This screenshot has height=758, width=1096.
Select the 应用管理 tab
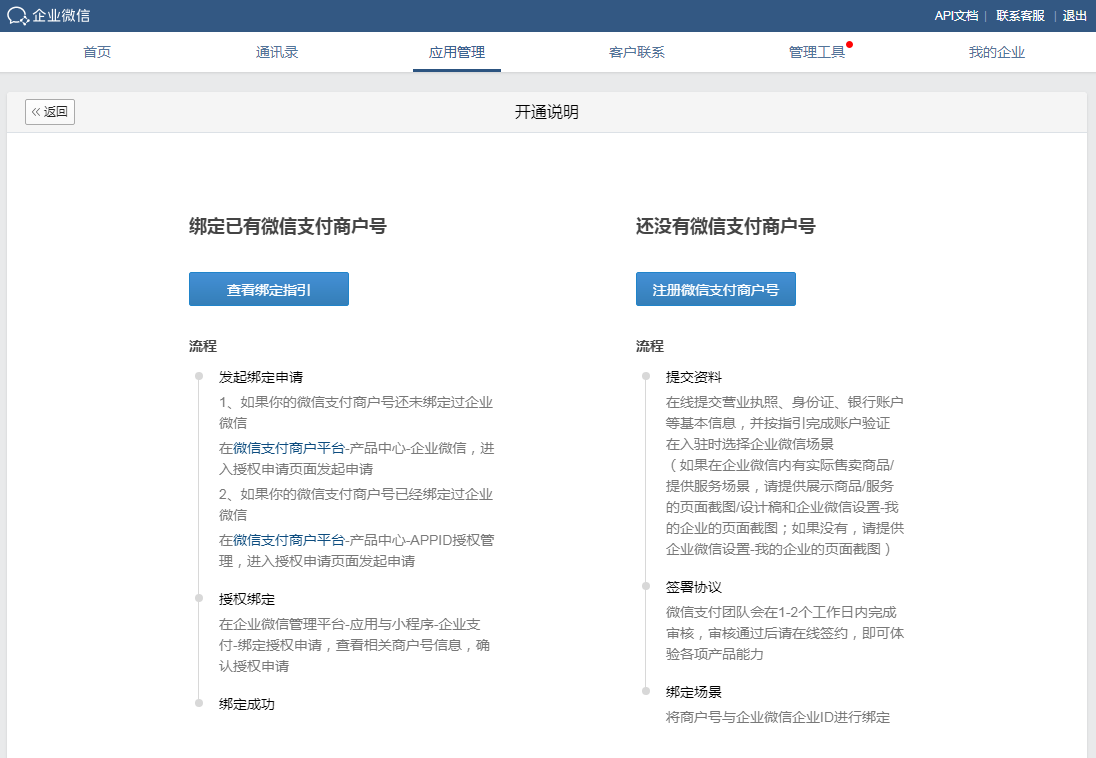(x=456, y=52)
